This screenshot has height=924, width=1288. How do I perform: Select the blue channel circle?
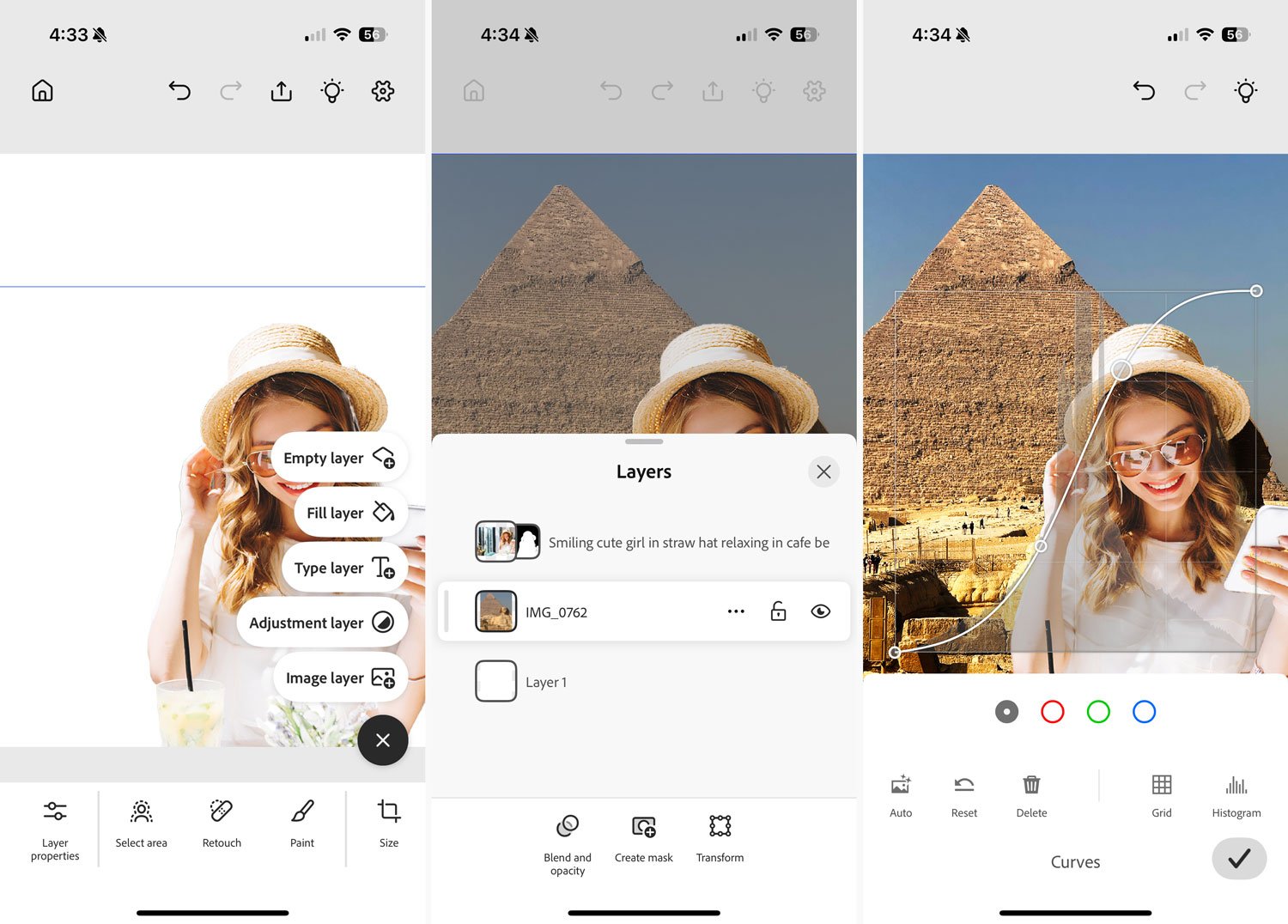point(1144,712)
